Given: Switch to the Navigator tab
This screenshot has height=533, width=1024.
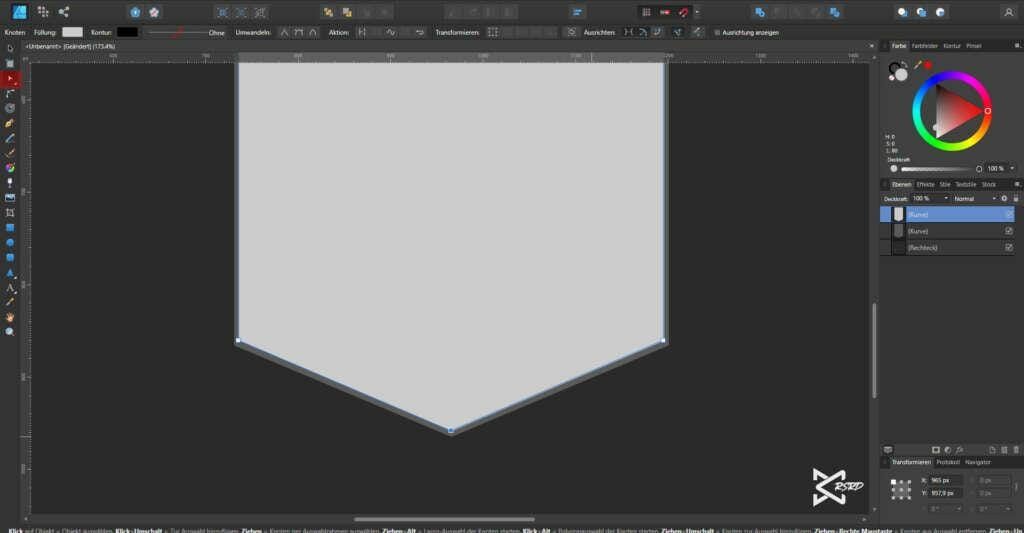Looking at the screenshot, I should coord(978,462).
